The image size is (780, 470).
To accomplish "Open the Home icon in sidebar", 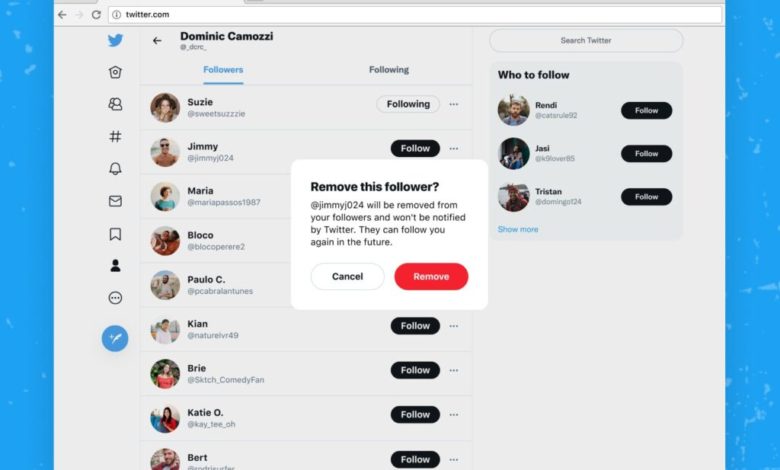I will pos(115,72).
